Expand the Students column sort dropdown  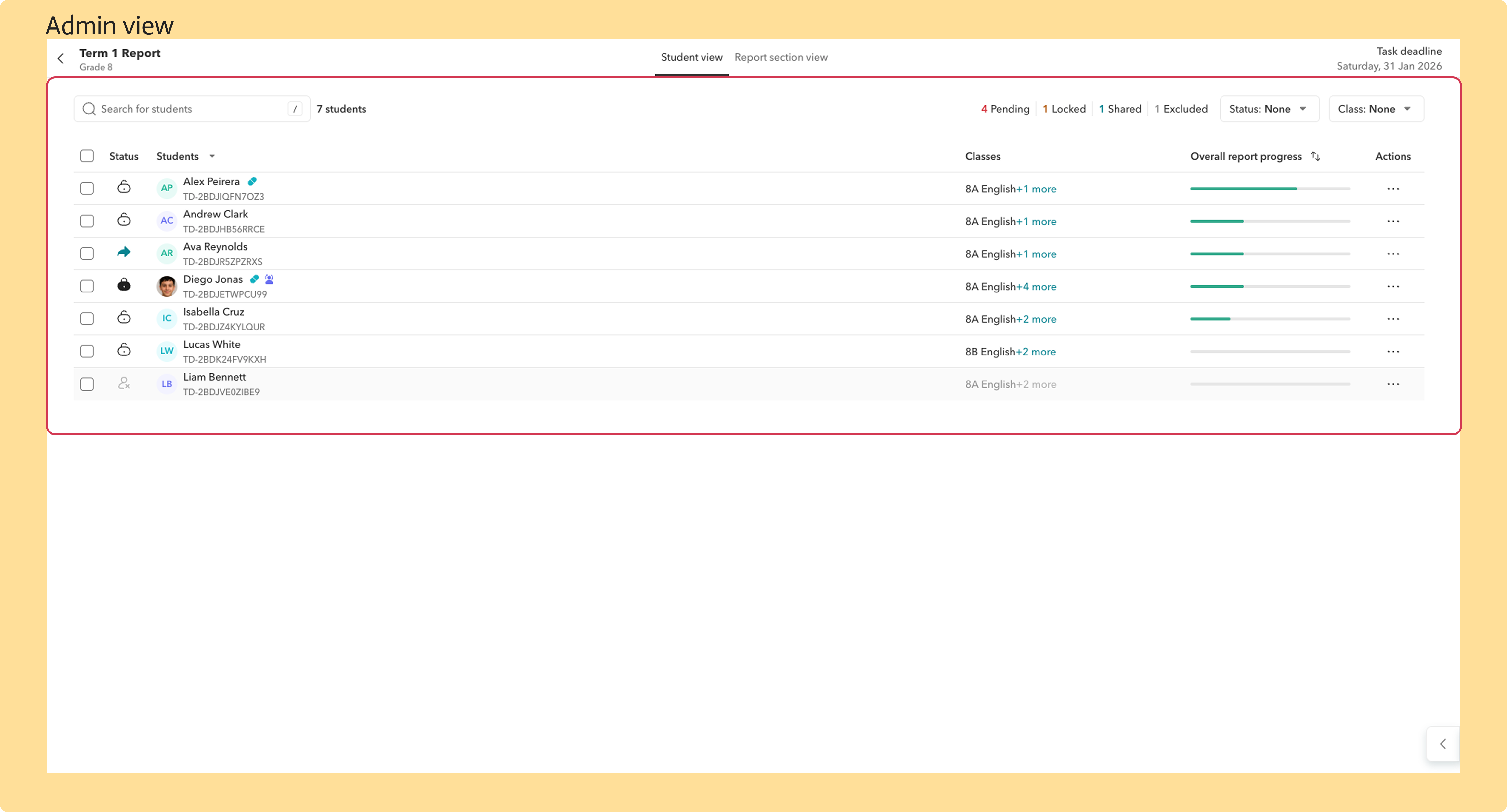(212, 156)
